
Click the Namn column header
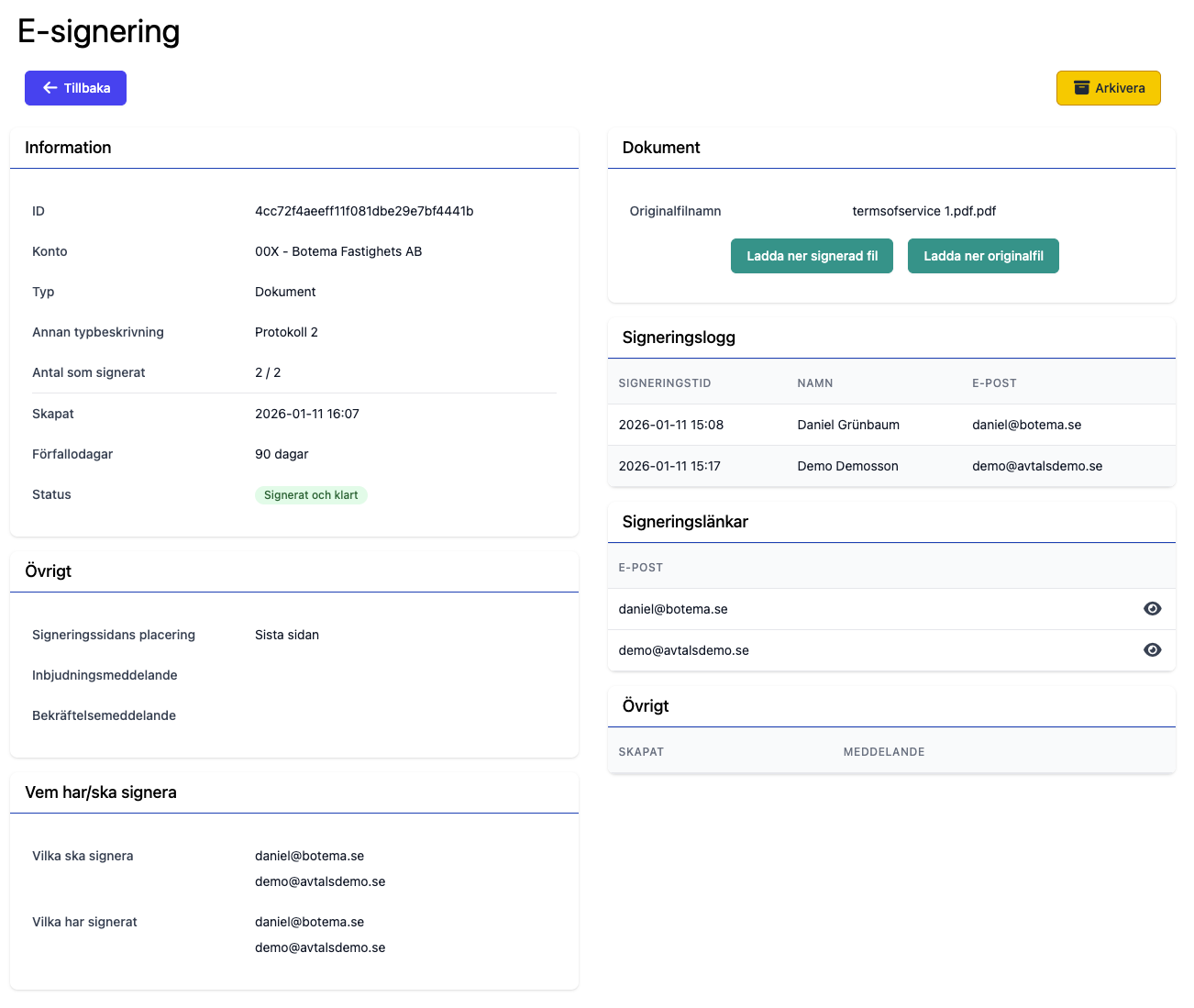pos(814,383)
